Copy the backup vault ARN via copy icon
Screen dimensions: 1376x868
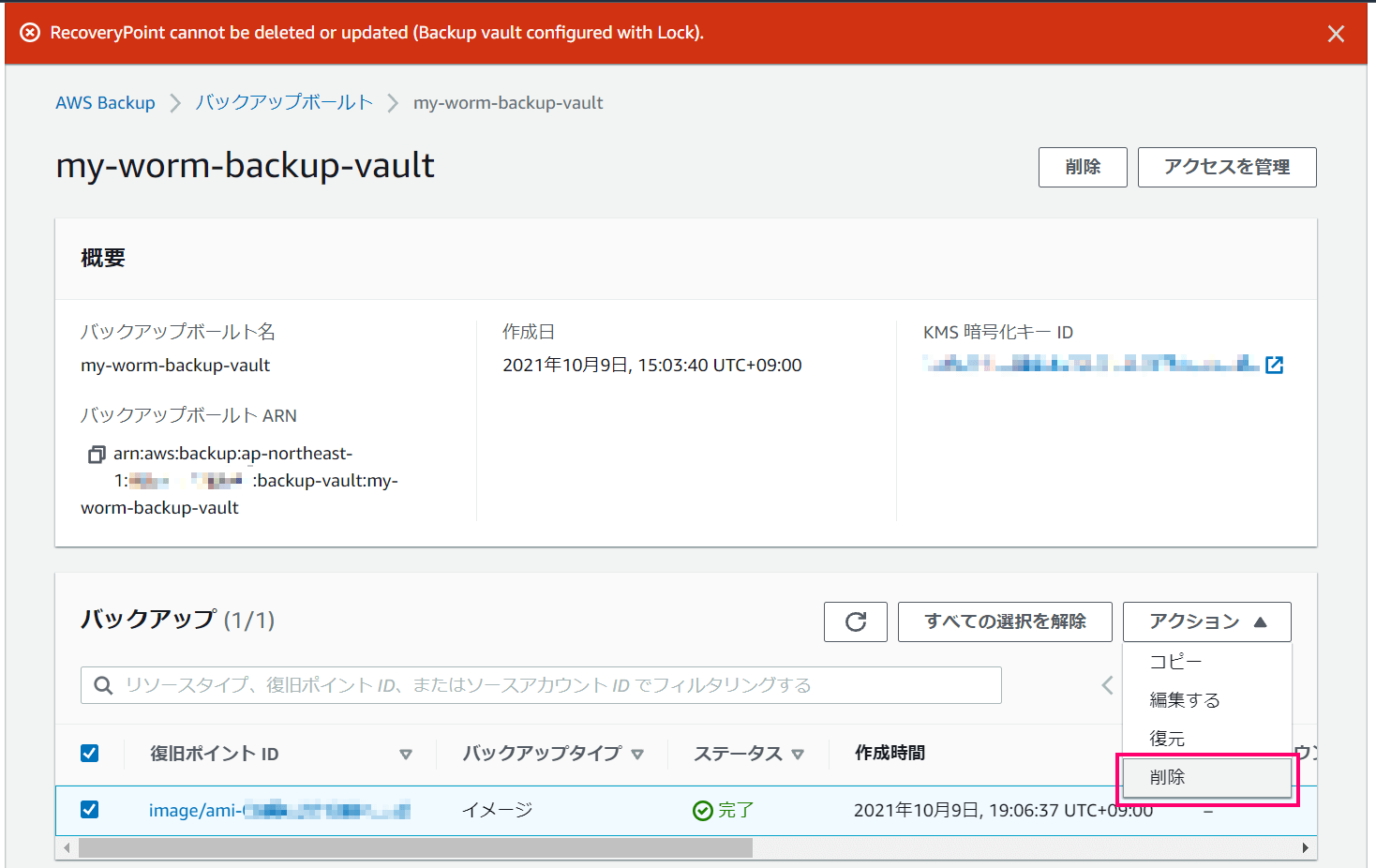pyautogui.click(x=96, y=454)
